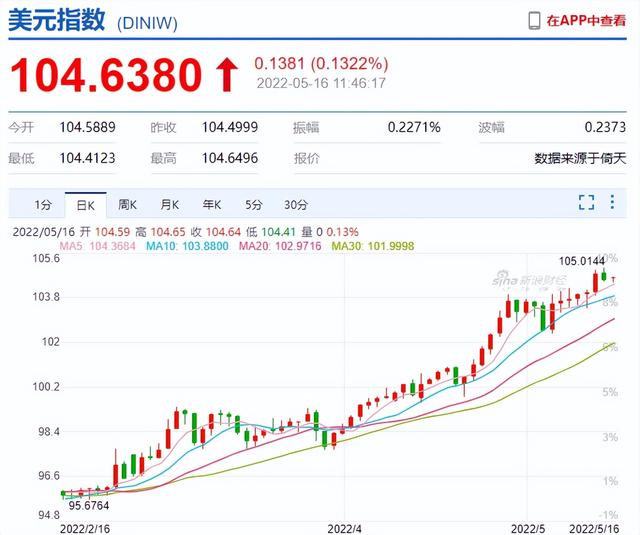640x535 pixels.
Task: Click the 105.6 y-axis label
Action: [x=46, y=259]
